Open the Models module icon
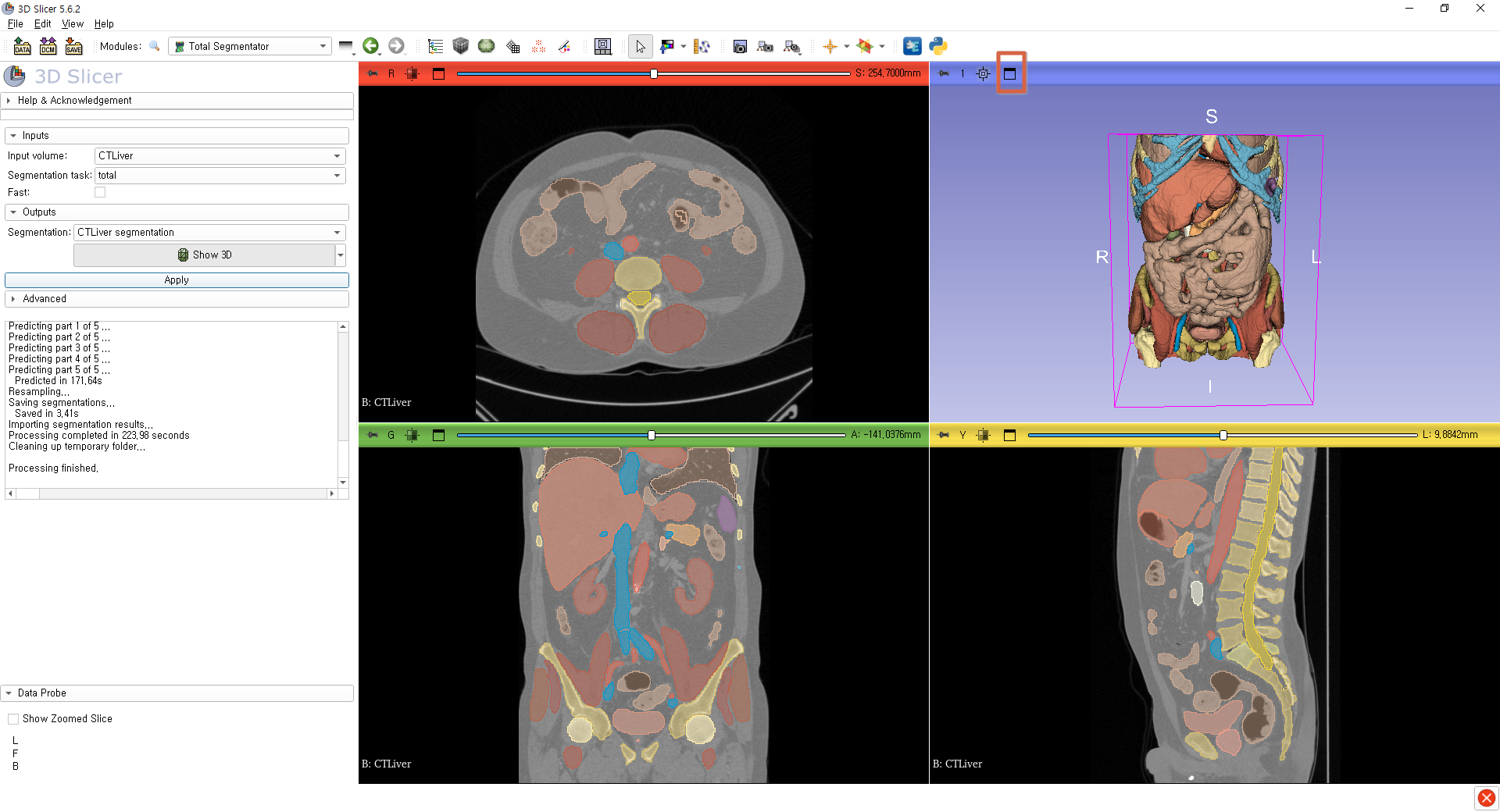This screenshot has width=1500, height=812. click(x=487, y=46)
